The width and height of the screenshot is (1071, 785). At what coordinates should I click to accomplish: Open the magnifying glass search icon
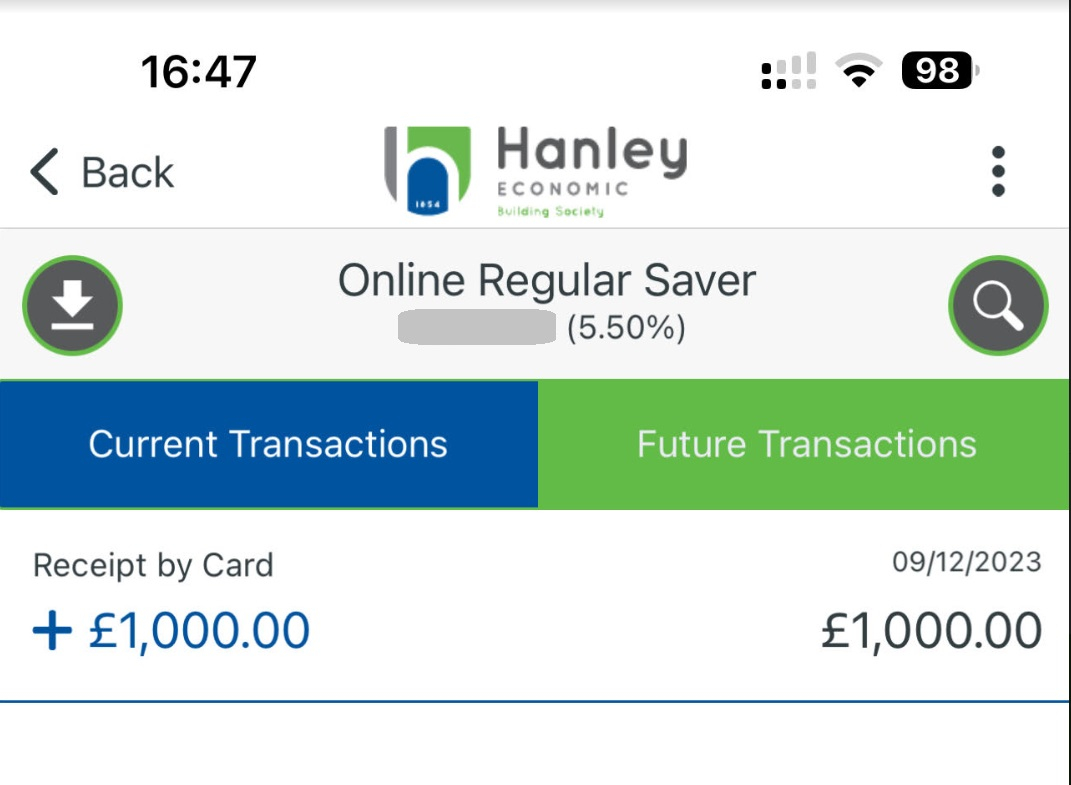(998, 305)
